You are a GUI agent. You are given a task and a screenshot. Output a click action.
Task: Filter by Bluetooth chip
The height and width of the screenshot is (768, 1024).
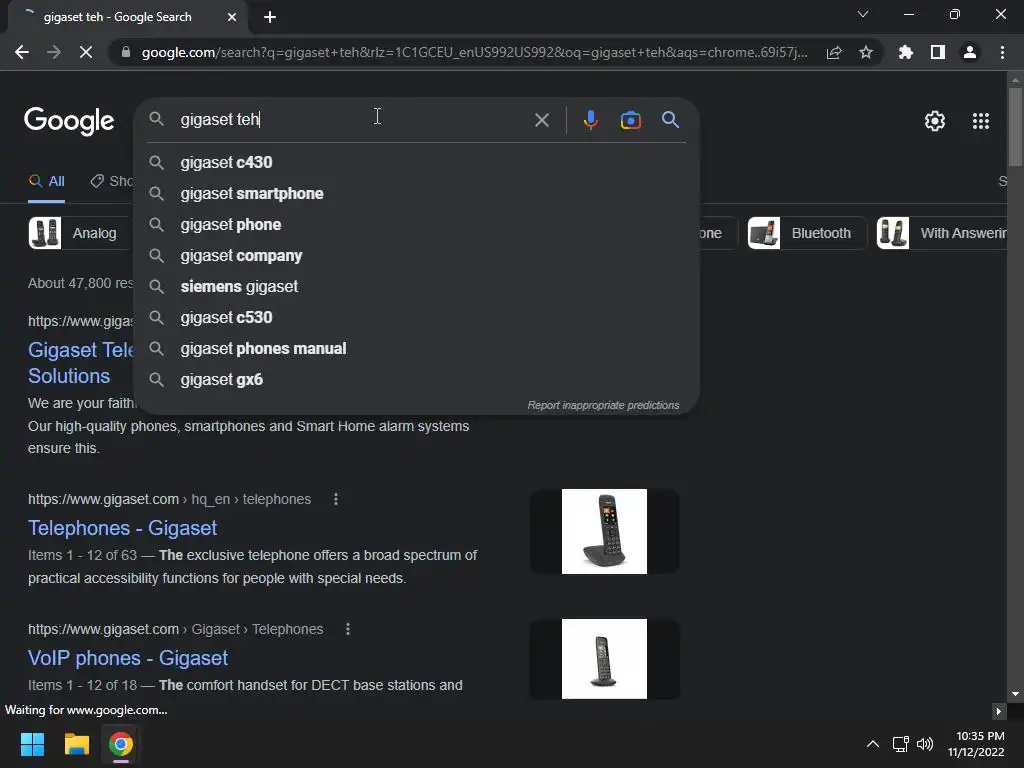tap(807, 233)
